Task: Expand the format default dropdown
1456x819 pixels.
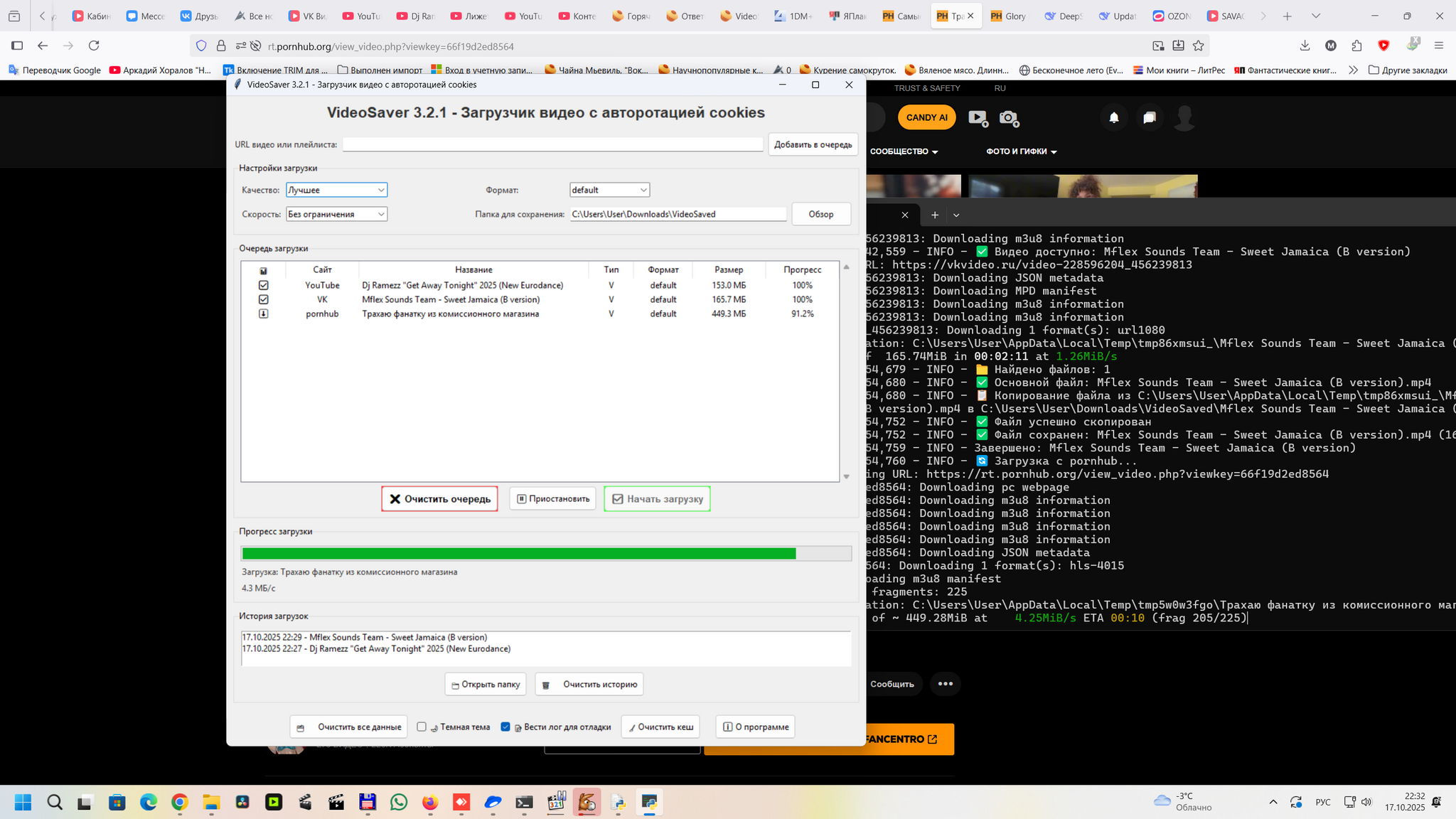Action: pos(609,190)
